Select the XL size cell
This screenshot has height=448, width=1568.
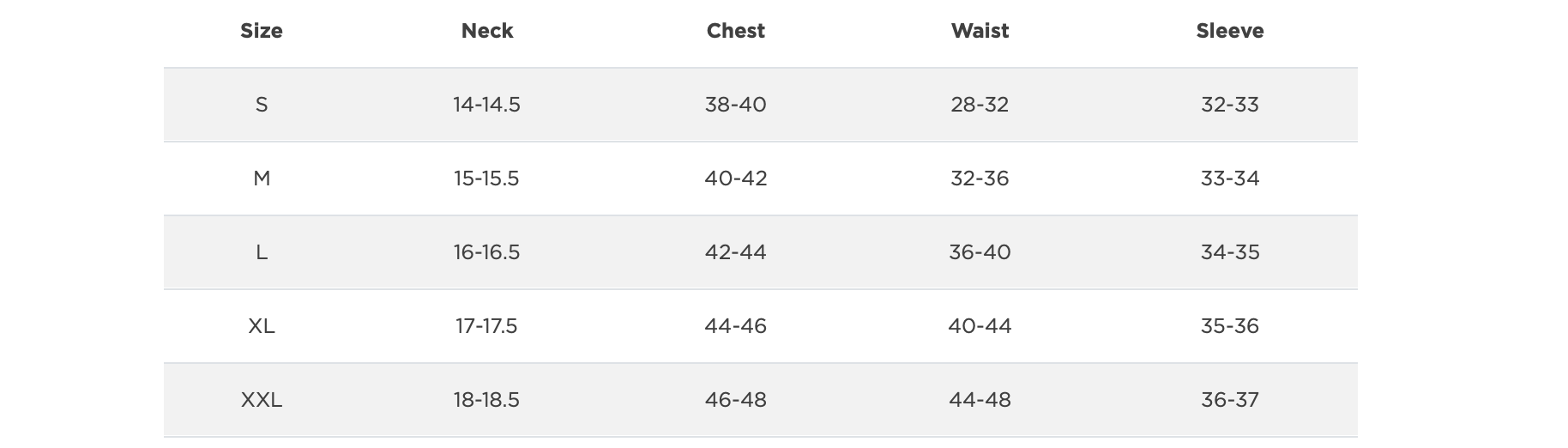click(262, 326)
